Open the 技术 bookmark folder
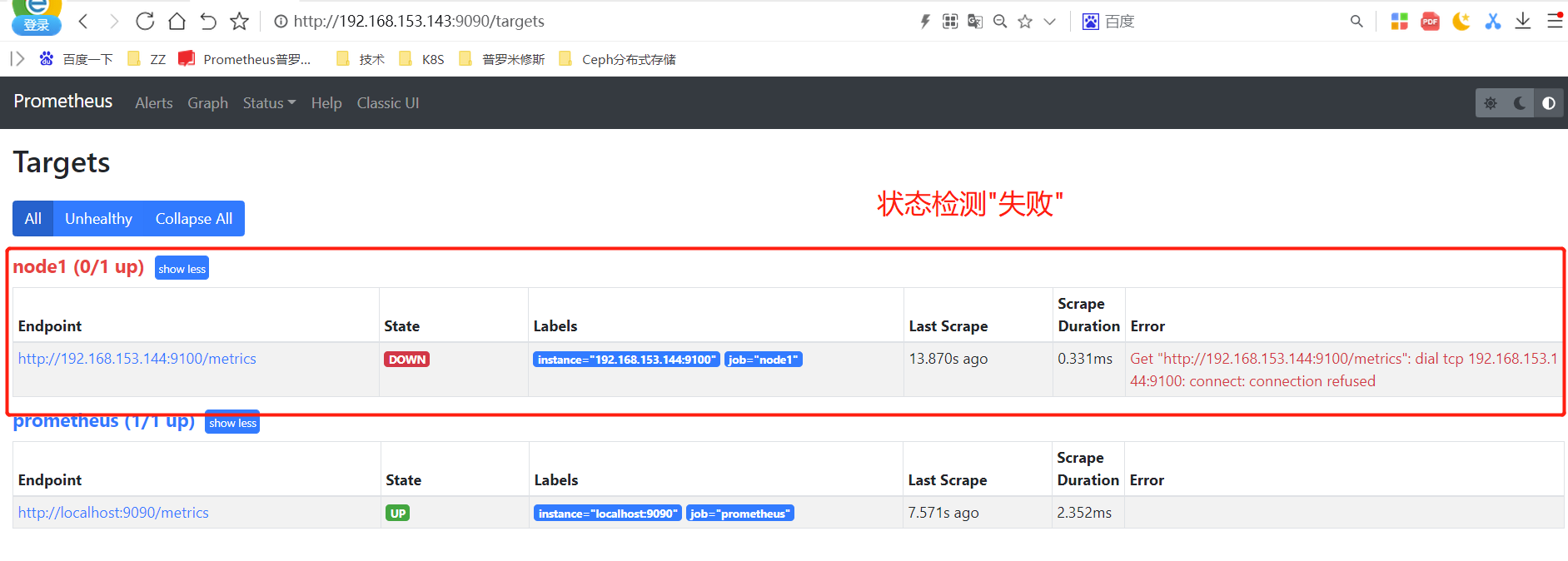Viewport: 1568px width, 561px height. (x=361, y=59)
